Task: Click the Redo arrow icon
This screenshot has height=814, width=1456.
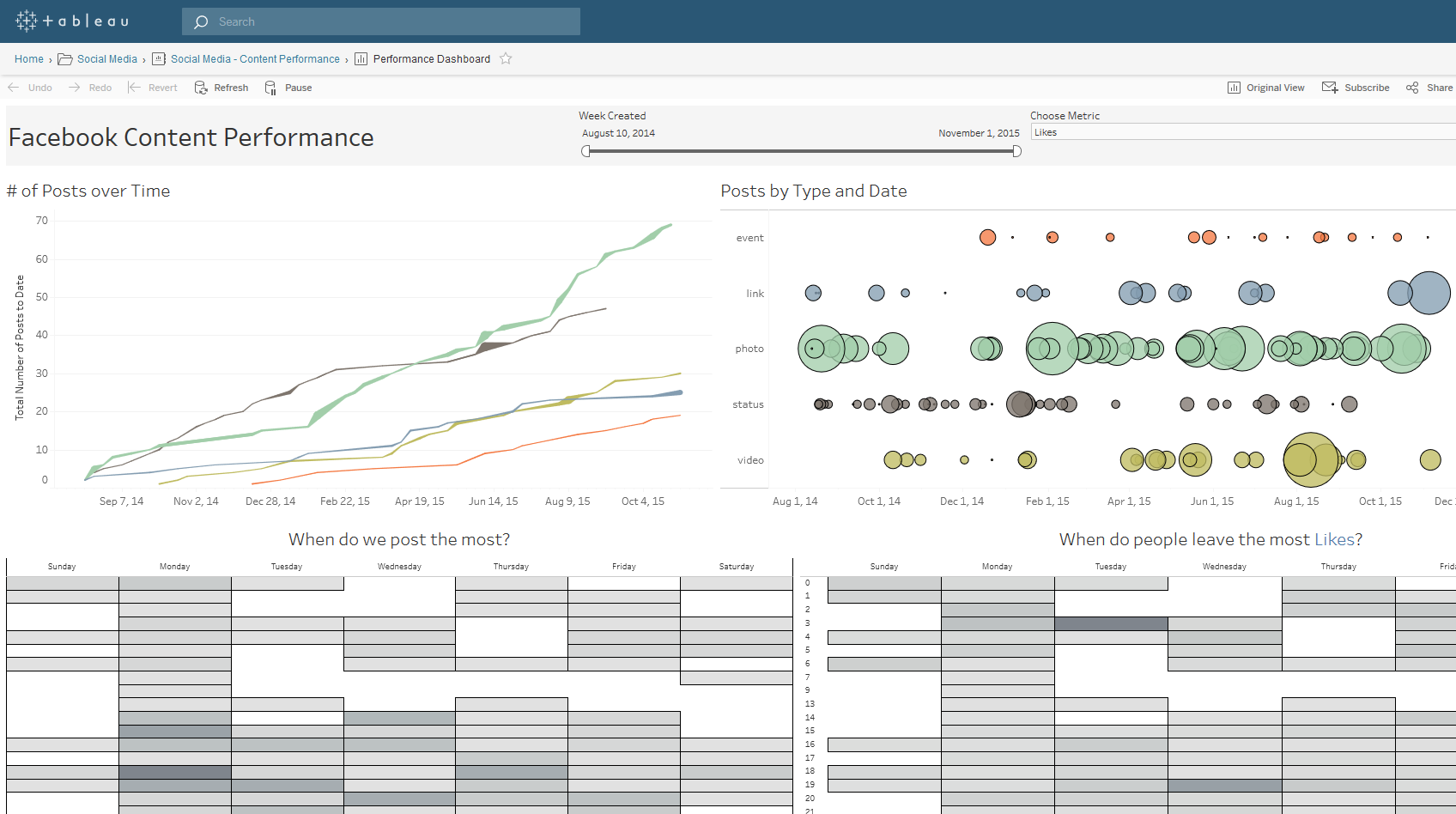Action: click(75, 88)
